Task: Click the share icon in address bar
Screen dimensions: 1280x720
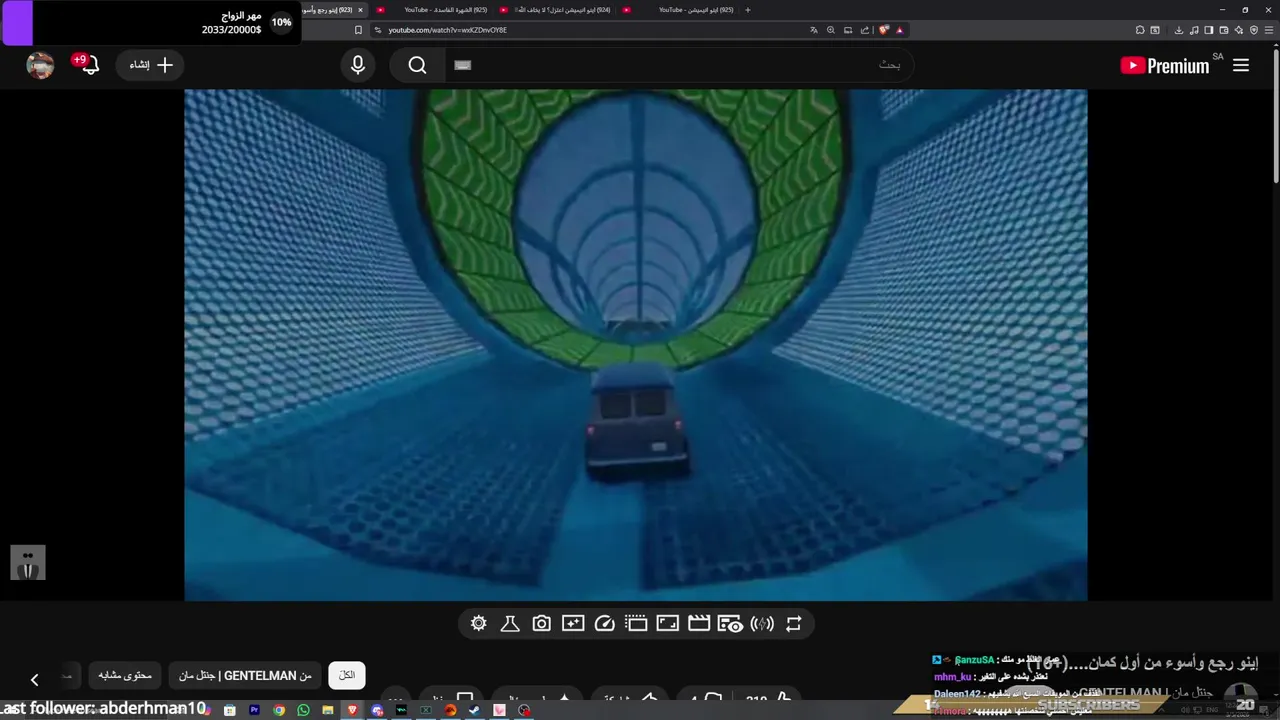Action: pos(865,30)
